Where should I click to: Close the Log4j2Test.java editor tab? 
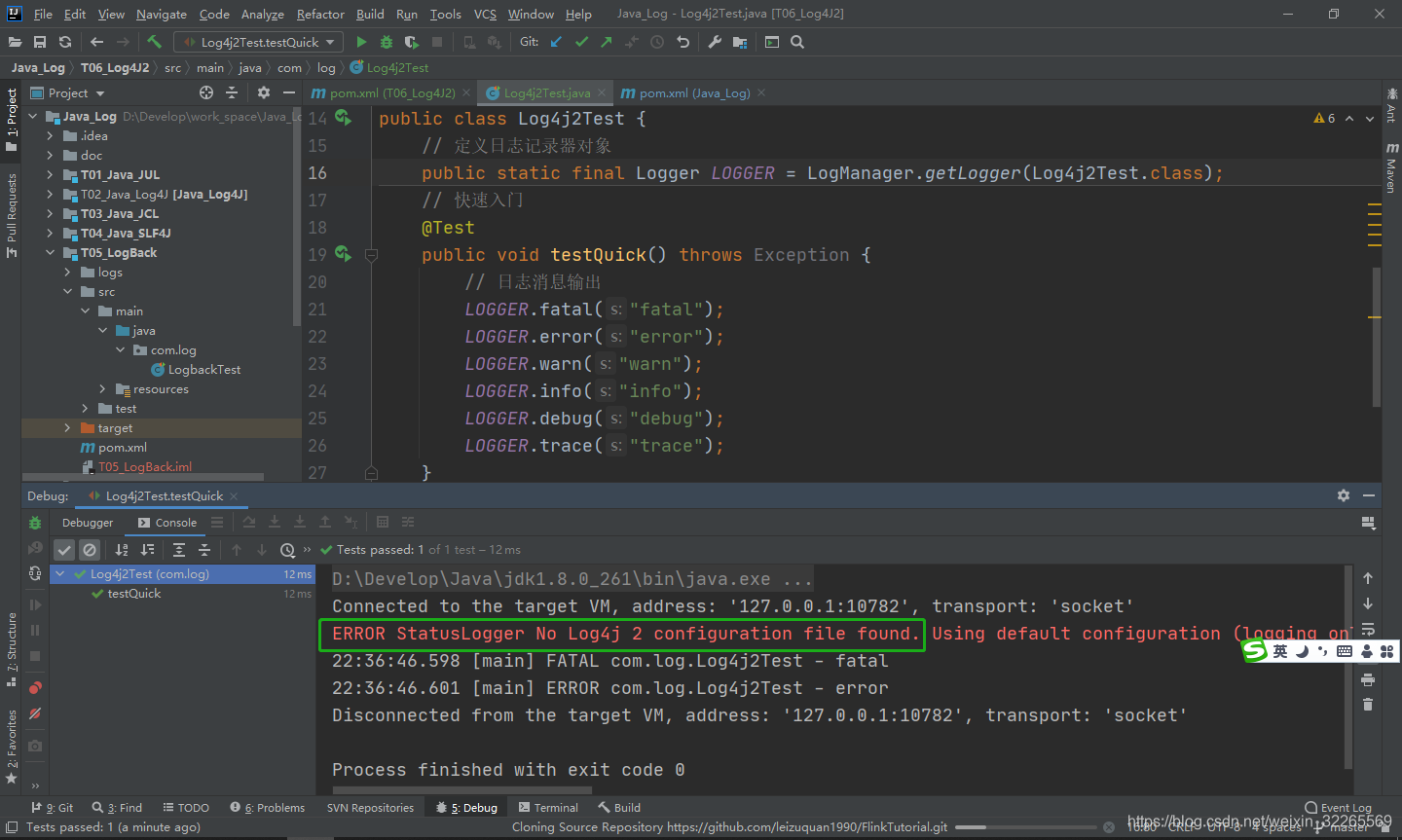tap(602, 92)
